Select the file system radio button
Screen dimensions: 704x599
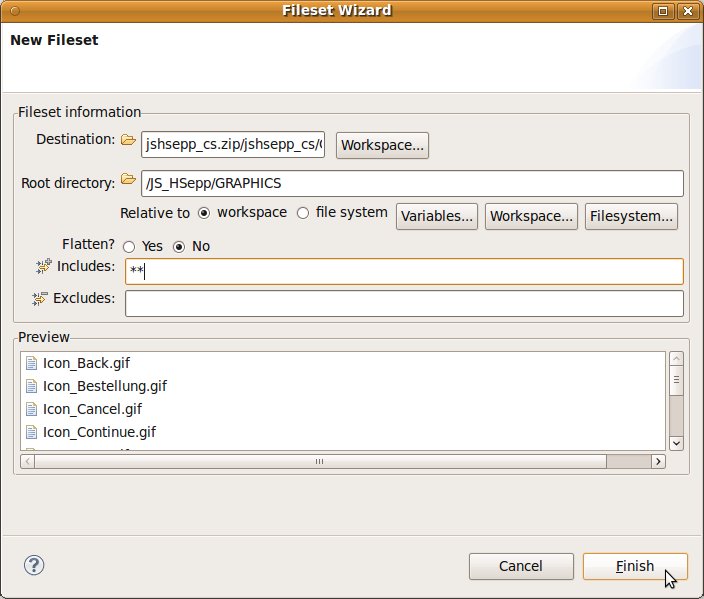pyautogui.click(x=303, y=213)
